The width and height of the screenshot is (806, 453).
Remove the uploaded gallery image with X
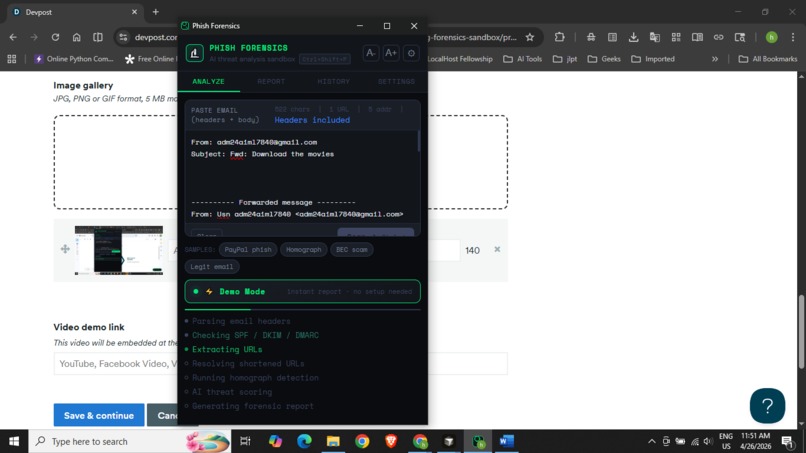click(x=497, y=249)
